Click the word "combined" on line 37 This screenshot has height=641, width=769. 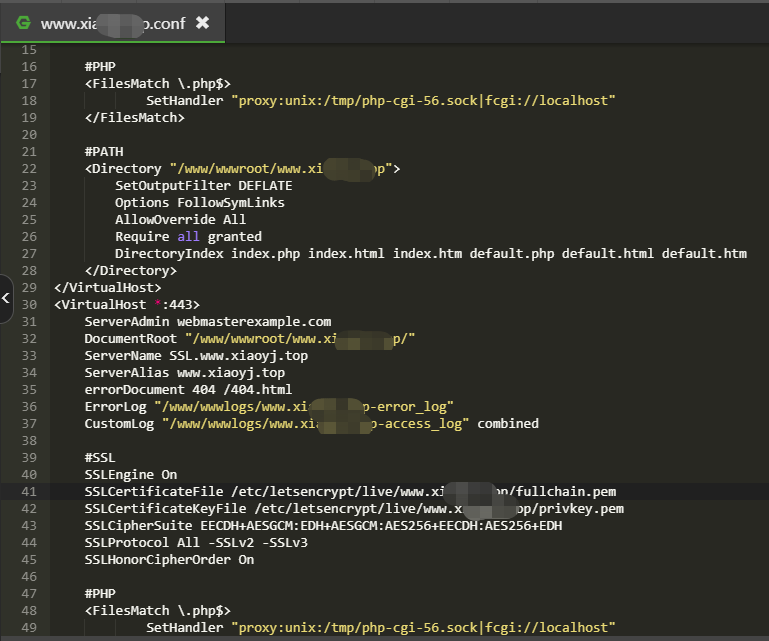(x=508, y=424)
